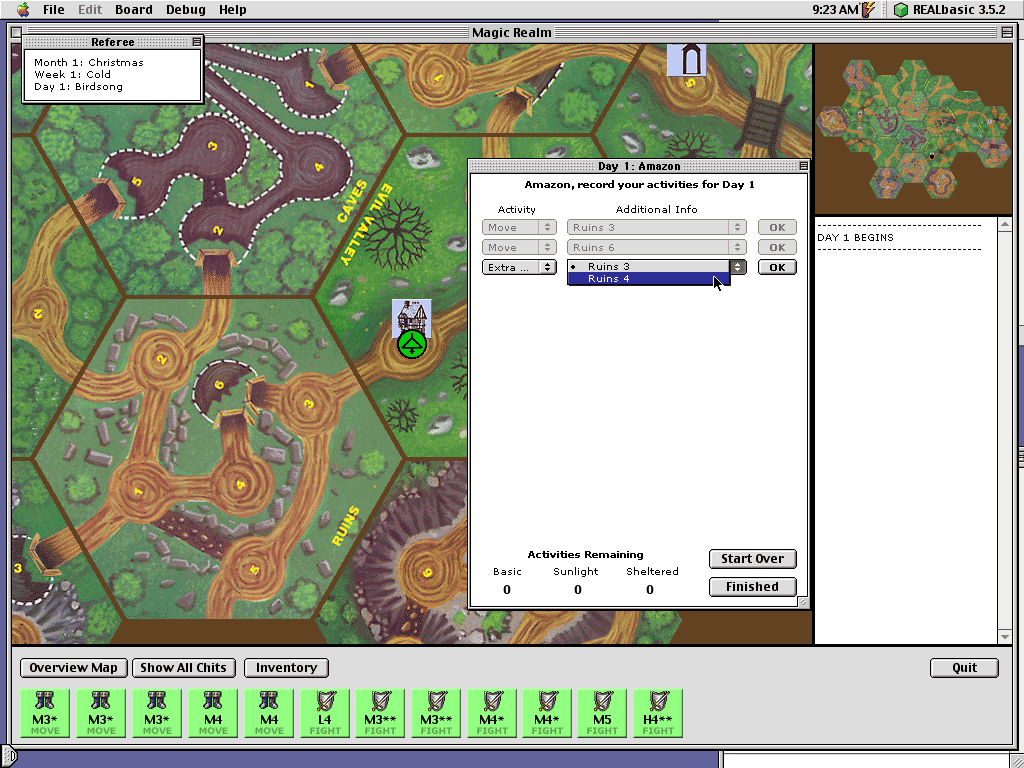
Task: Click 'Month 1: Christmas' in Referee window
Action: click(89, 63)
